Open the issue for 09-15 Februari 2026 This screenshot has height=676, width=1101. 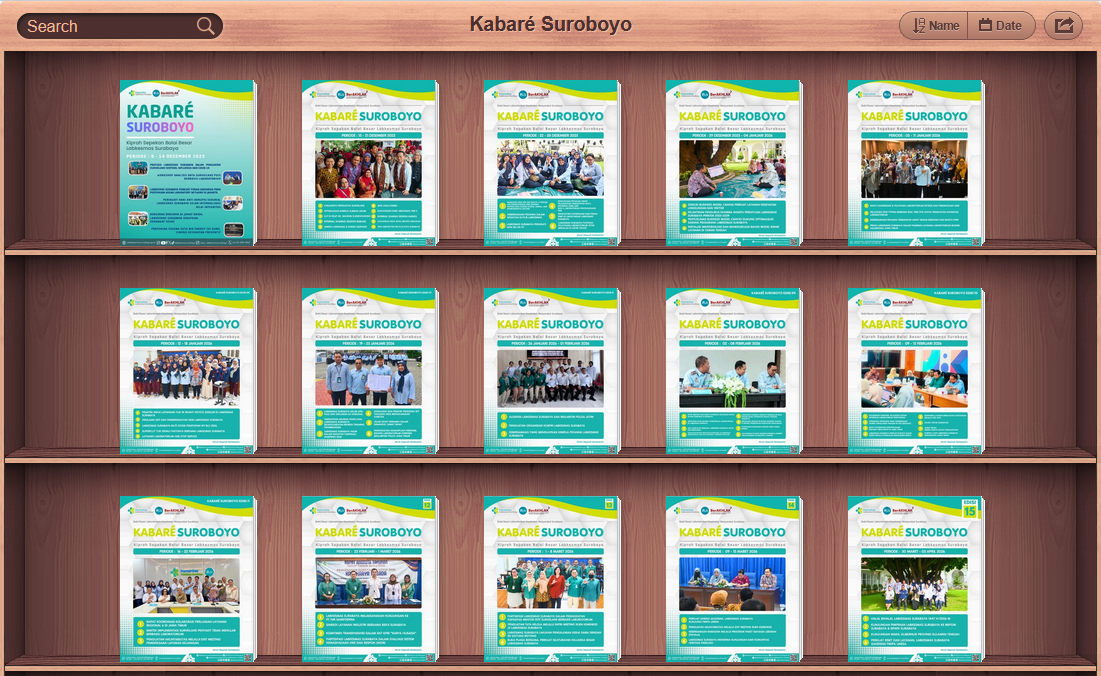coord(916,371)
